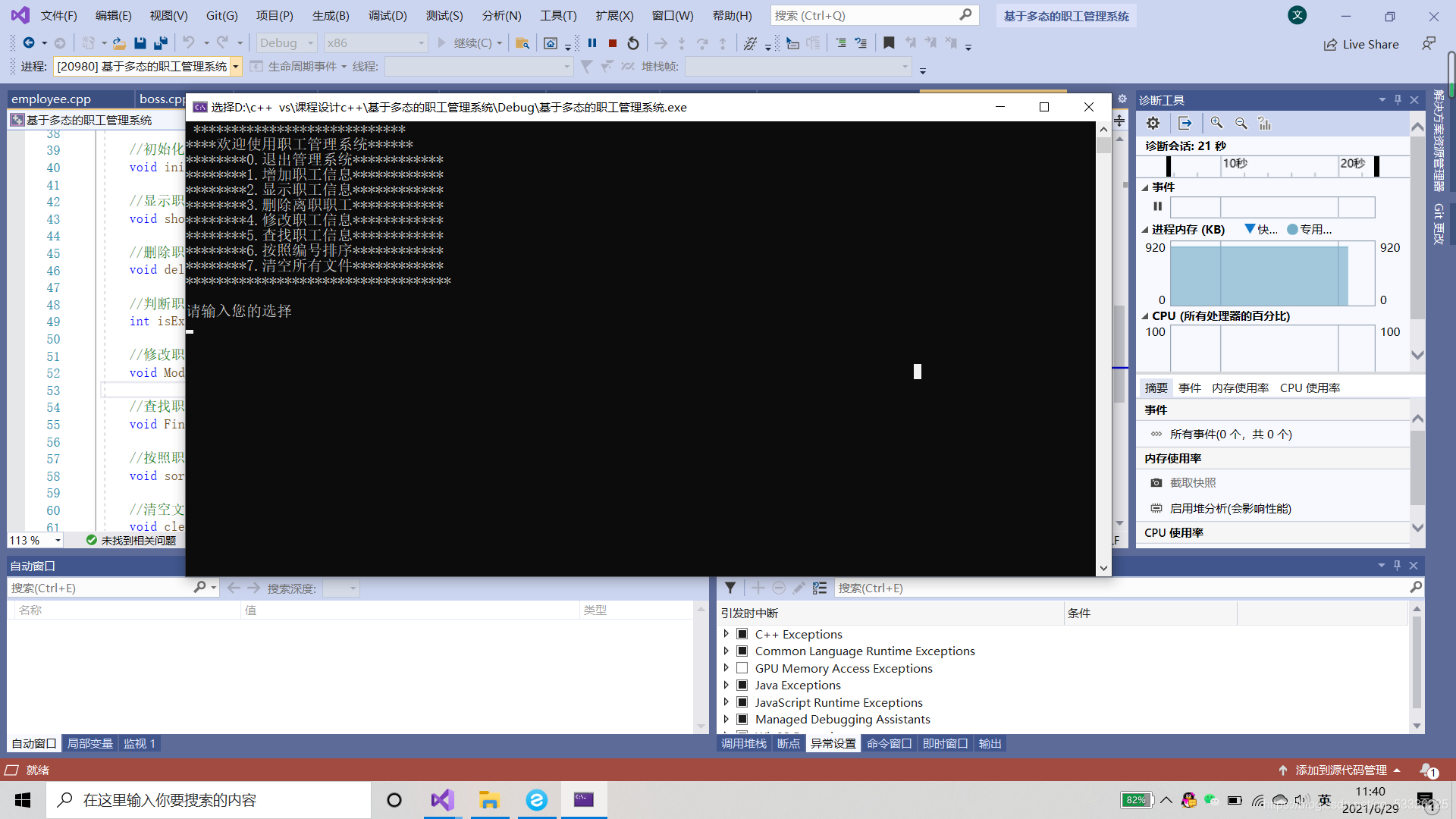Expand Java Exceptions breakpoints list
The width and height of the screenshot is (1456, 819).
[726, 685]
